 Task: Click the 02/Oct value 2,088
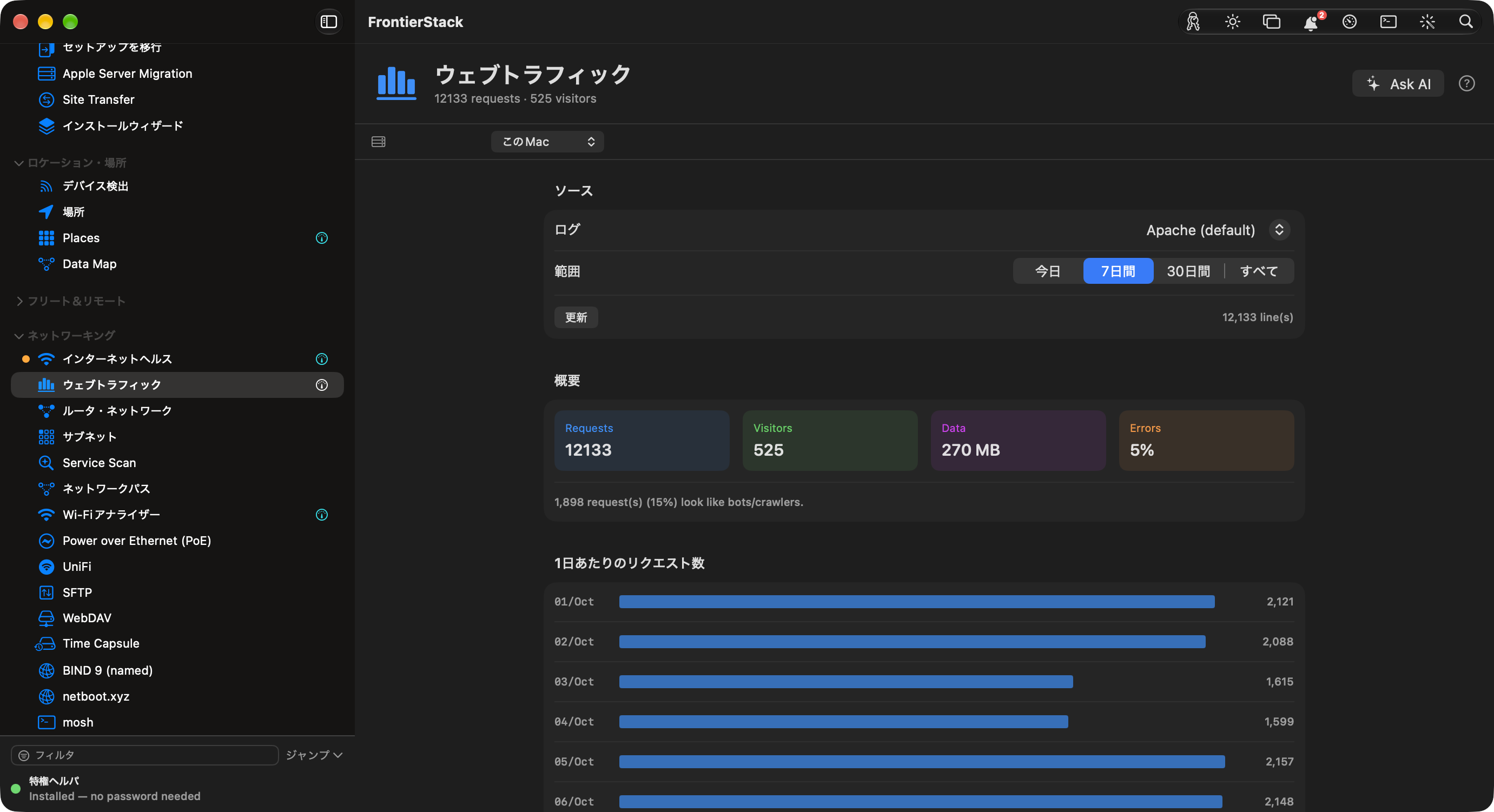click(x=1278, y=642)
